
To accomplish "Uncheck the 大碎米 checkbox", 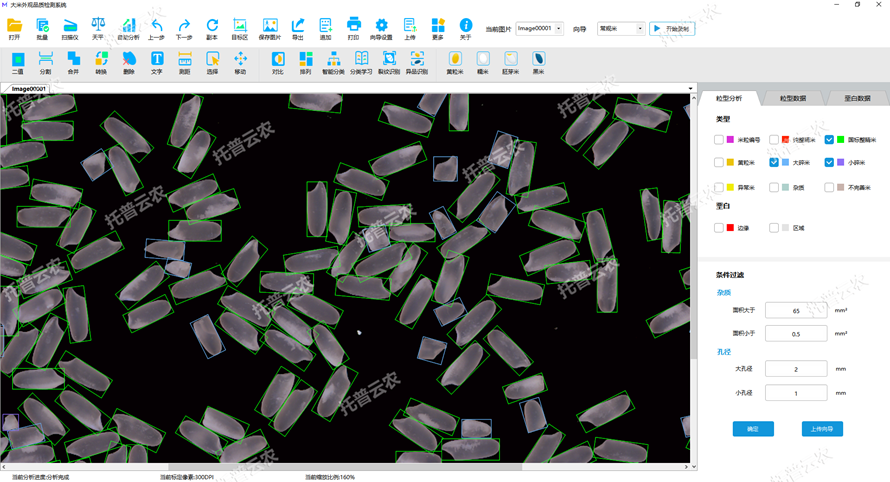I will (774, 162).
